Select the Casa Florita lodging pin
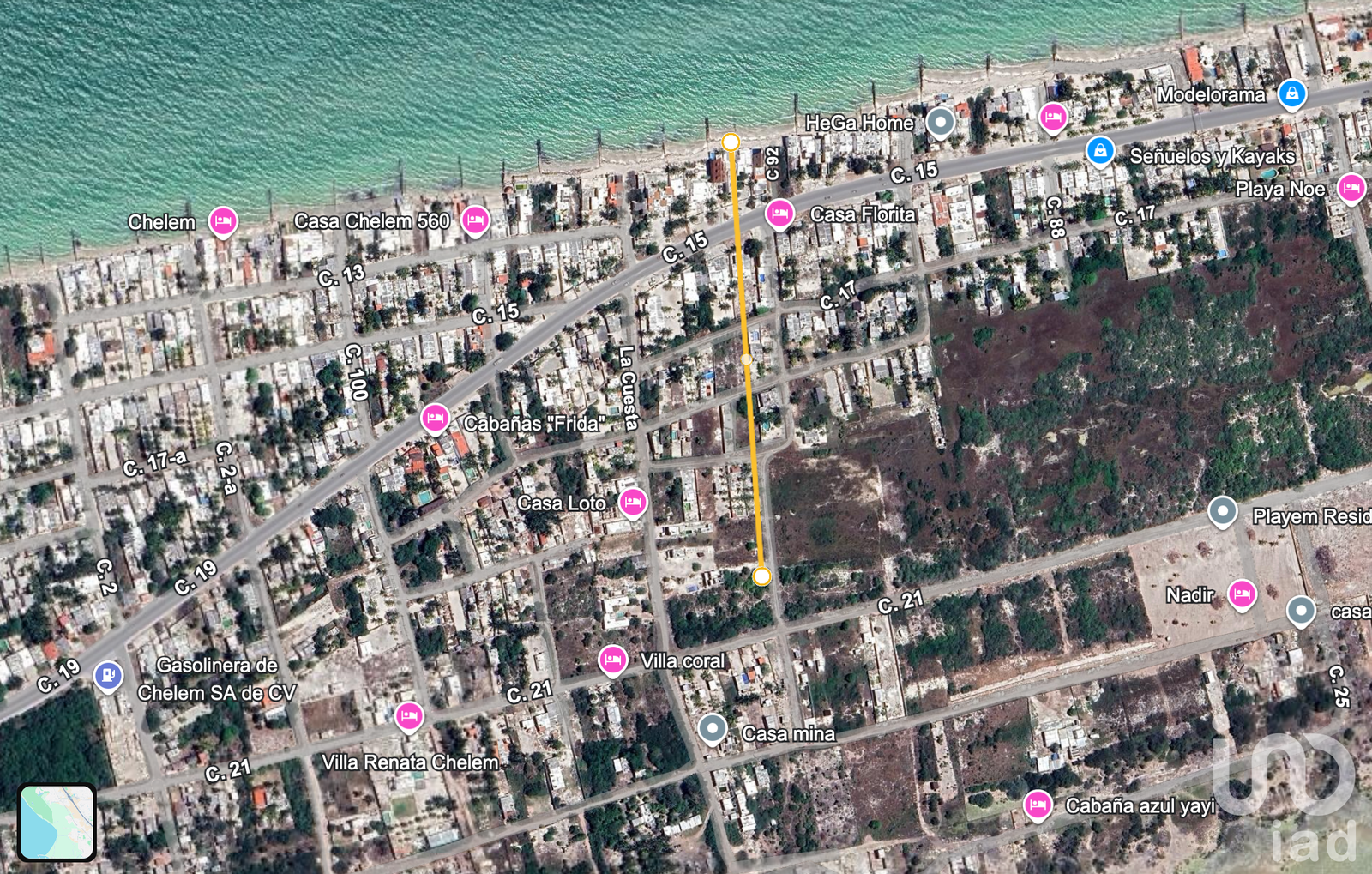 pos(781,214)
